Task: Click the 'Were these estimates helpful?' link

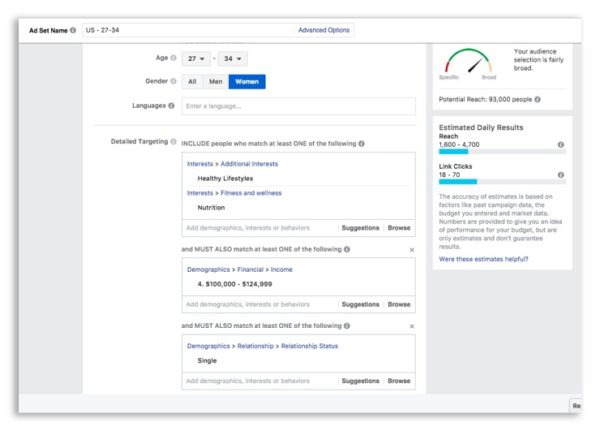Action: pyautogui.click(x=483, y=259)
